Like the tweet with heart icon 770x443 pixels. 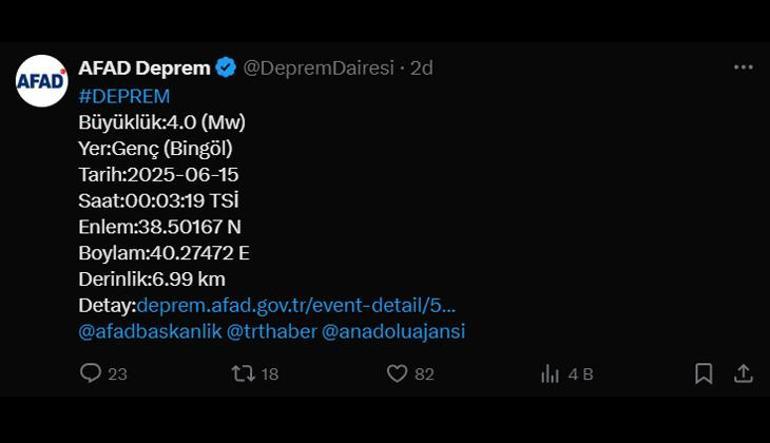(397, 374)
